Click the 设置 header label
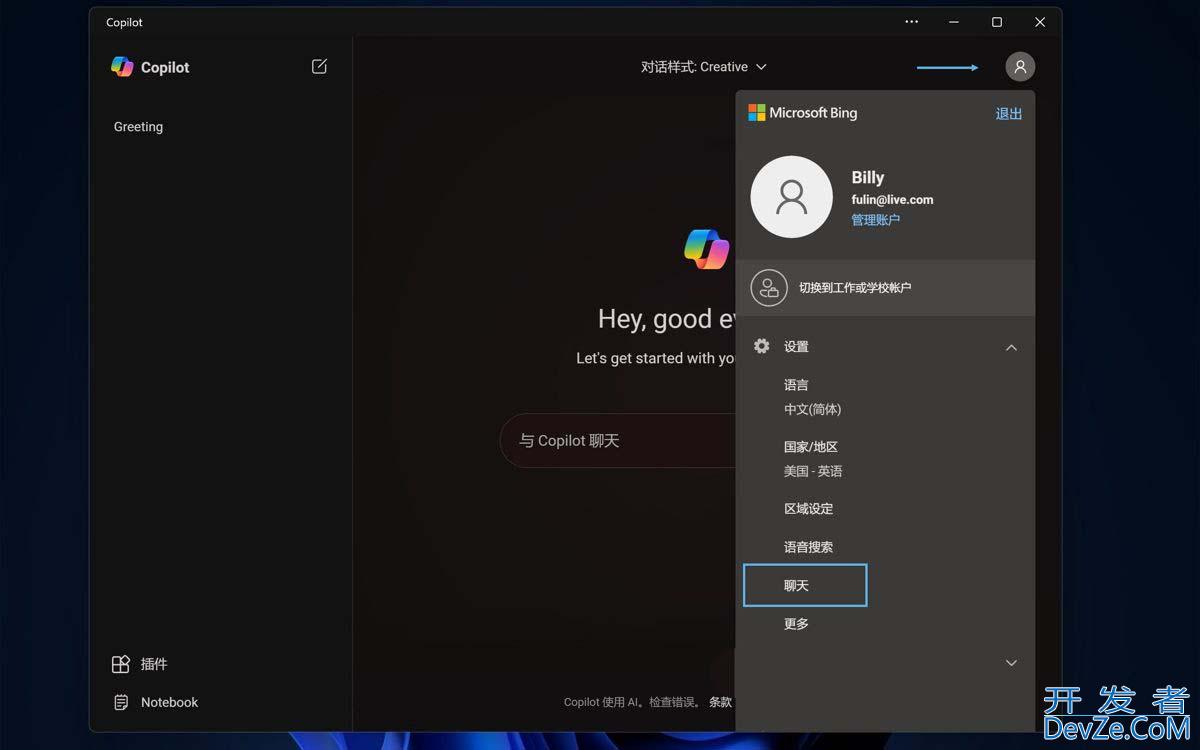The width and height of the screenshot is (1200, 750). tap(796, 347)
